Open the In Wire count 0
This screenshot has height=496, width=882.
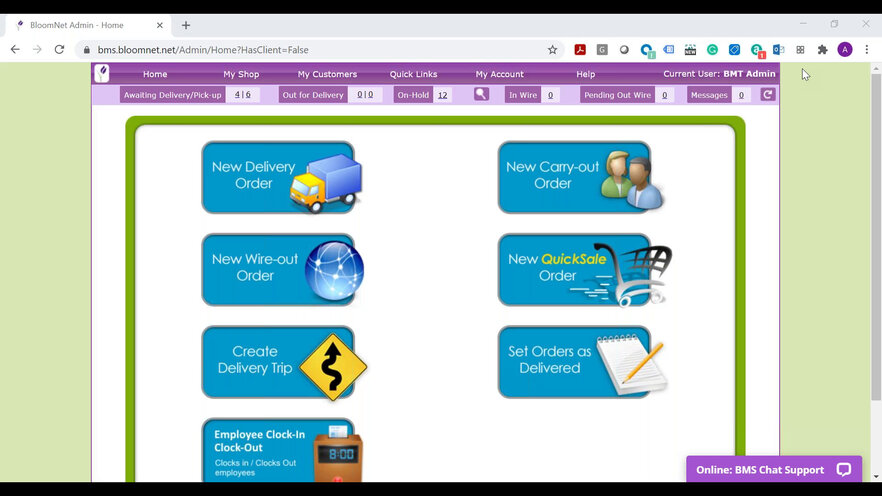(x=550, y=95)
